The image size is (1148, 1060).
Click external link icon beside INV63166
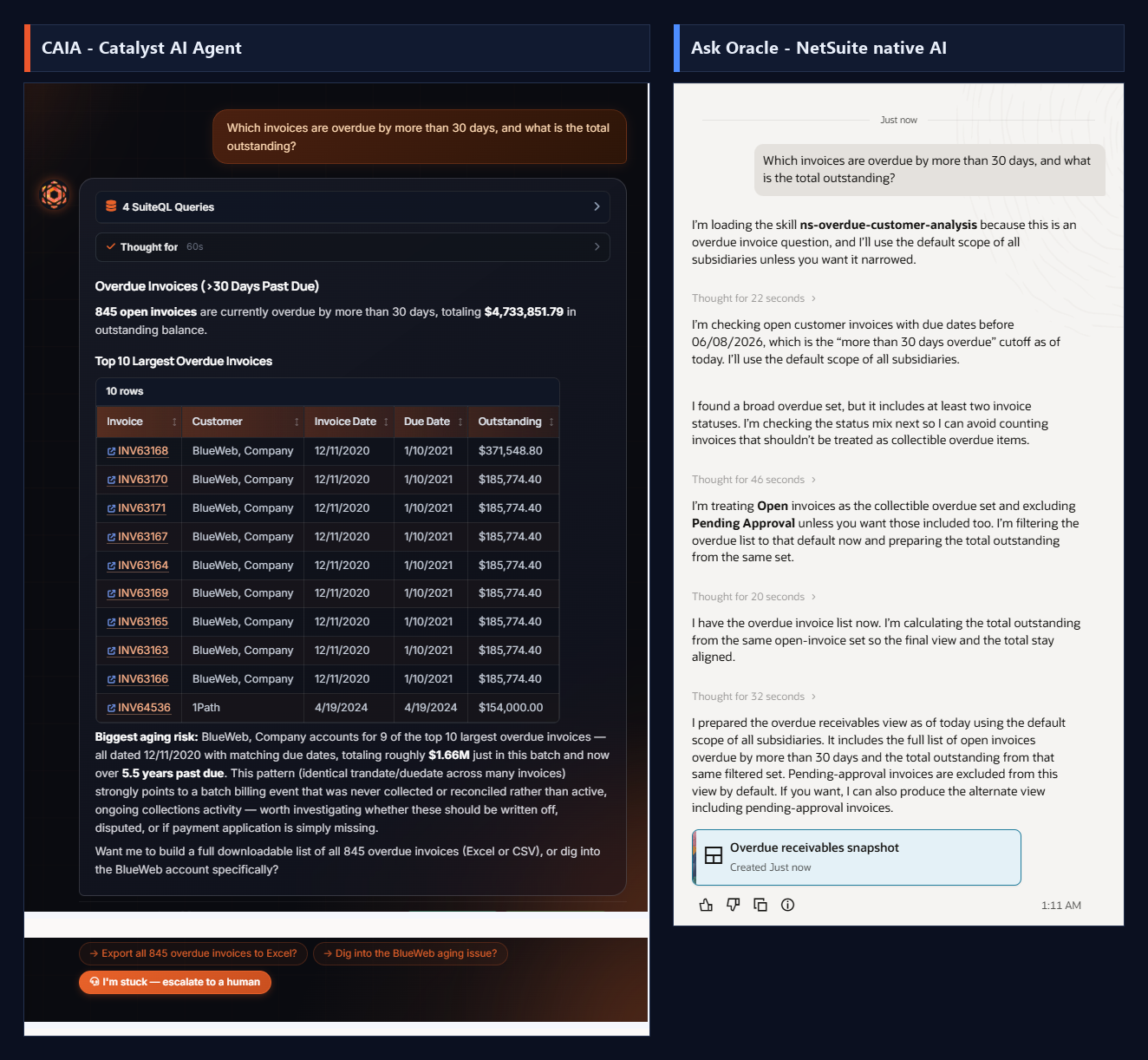pyautogui.click(x=111, y=679)
